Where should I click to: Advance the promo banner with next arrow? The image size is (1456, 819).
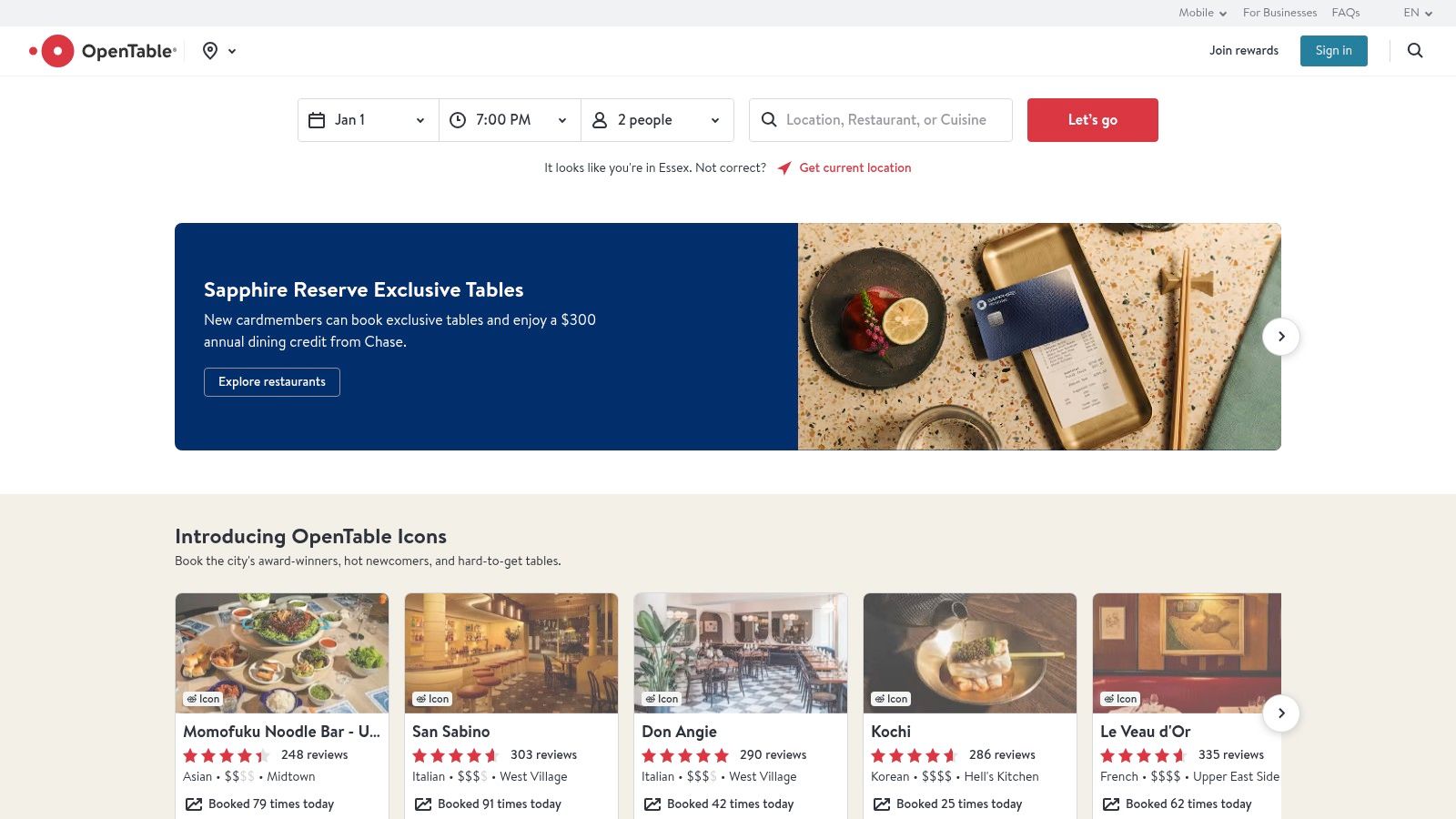(x=1281, y=337)
